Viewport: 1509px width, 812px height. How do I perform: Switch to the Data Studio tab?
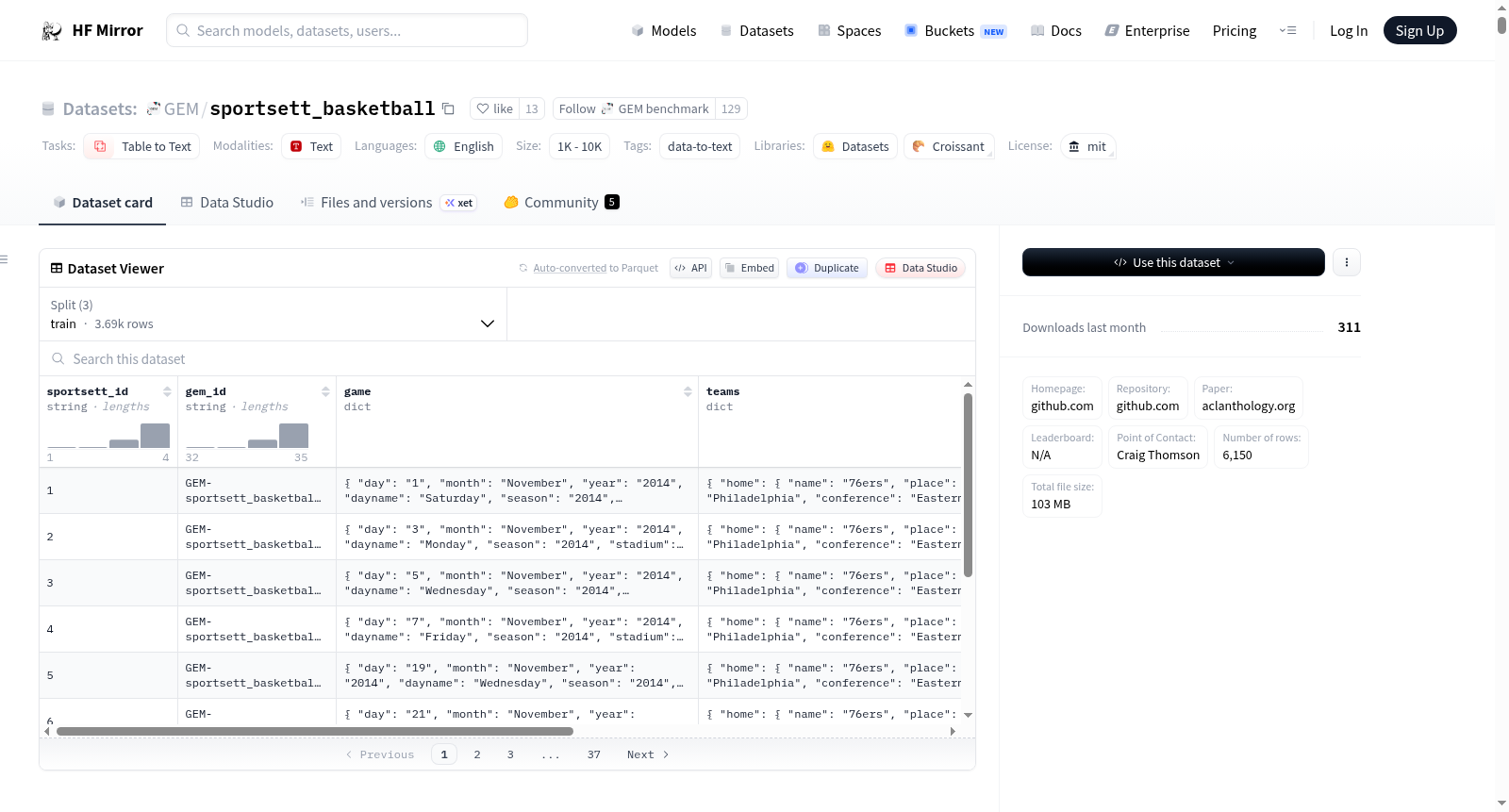[x=227, y=203]
